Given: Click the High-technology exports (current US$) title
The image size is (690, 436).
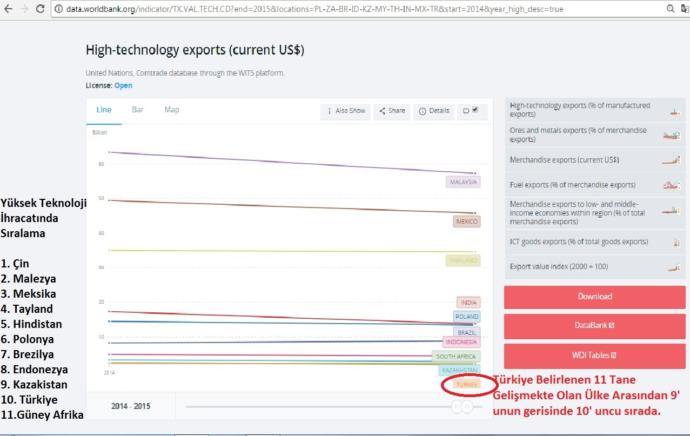Looking at the screenshot, I should point(195,50).
